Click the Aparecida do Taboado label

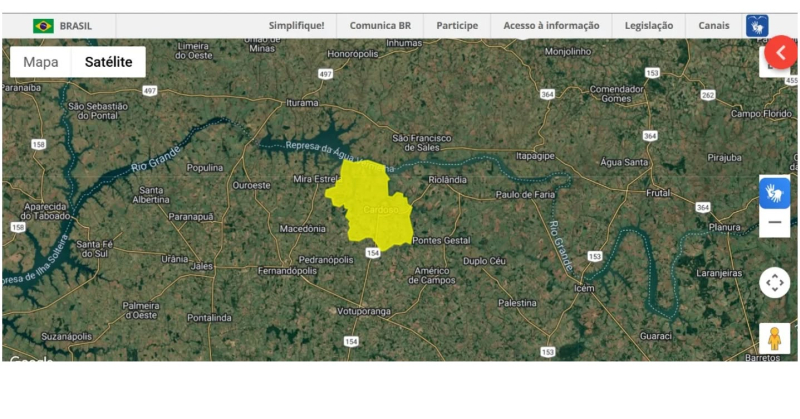[x=46, y=211]
